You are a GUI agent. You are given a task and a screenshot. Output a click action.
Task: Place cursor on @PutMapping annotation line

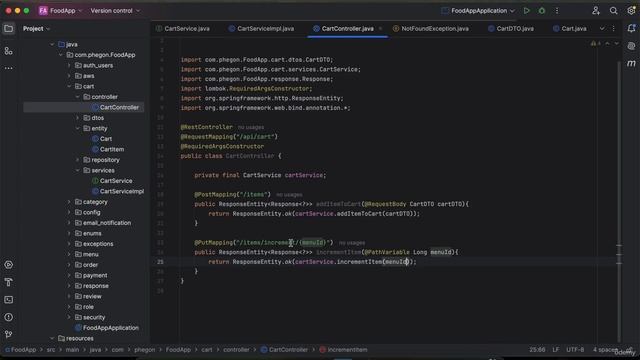[264, 243]
